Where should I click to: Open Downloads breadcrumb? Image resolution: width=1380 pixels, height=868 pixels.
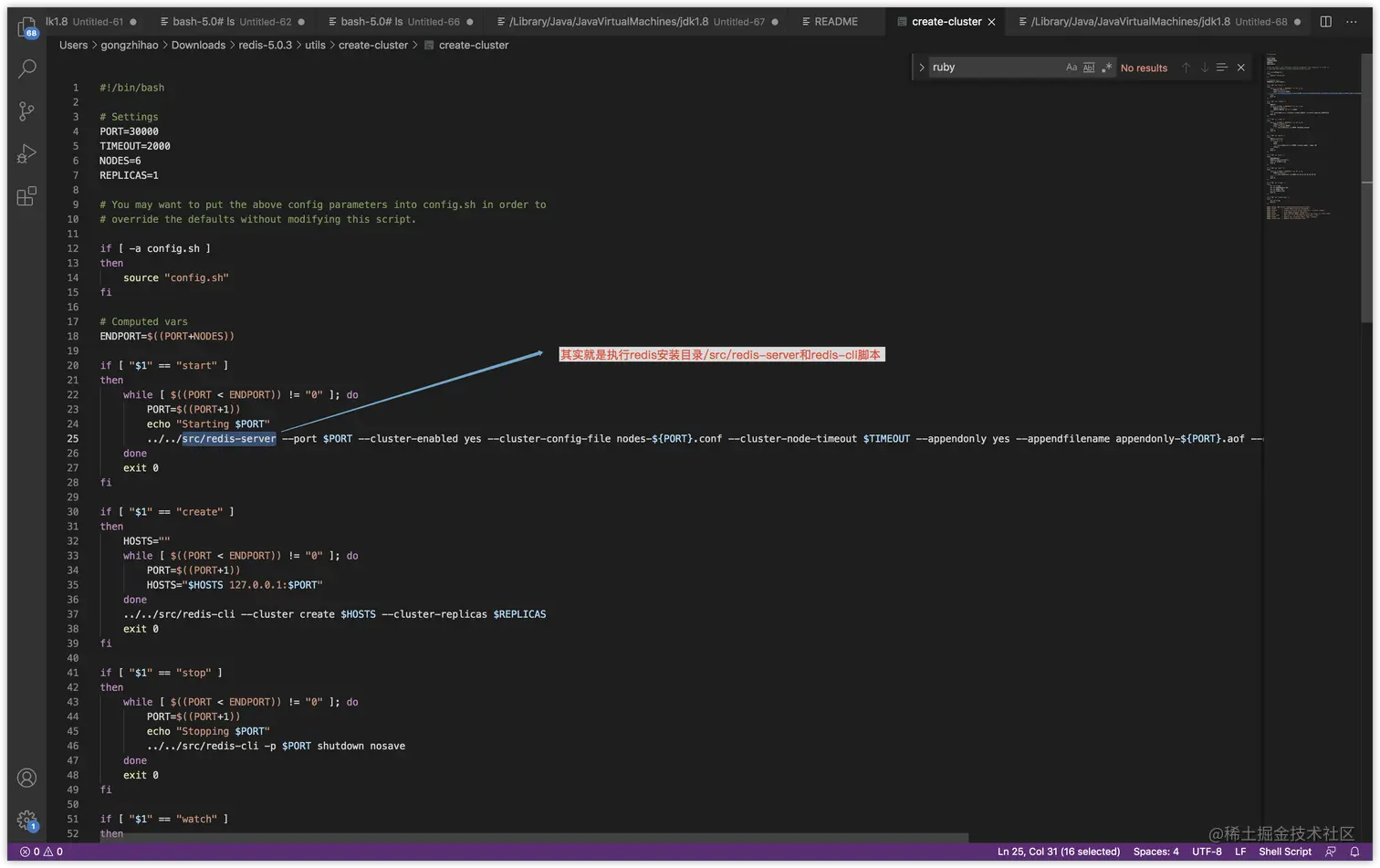[x=198, y=45]
